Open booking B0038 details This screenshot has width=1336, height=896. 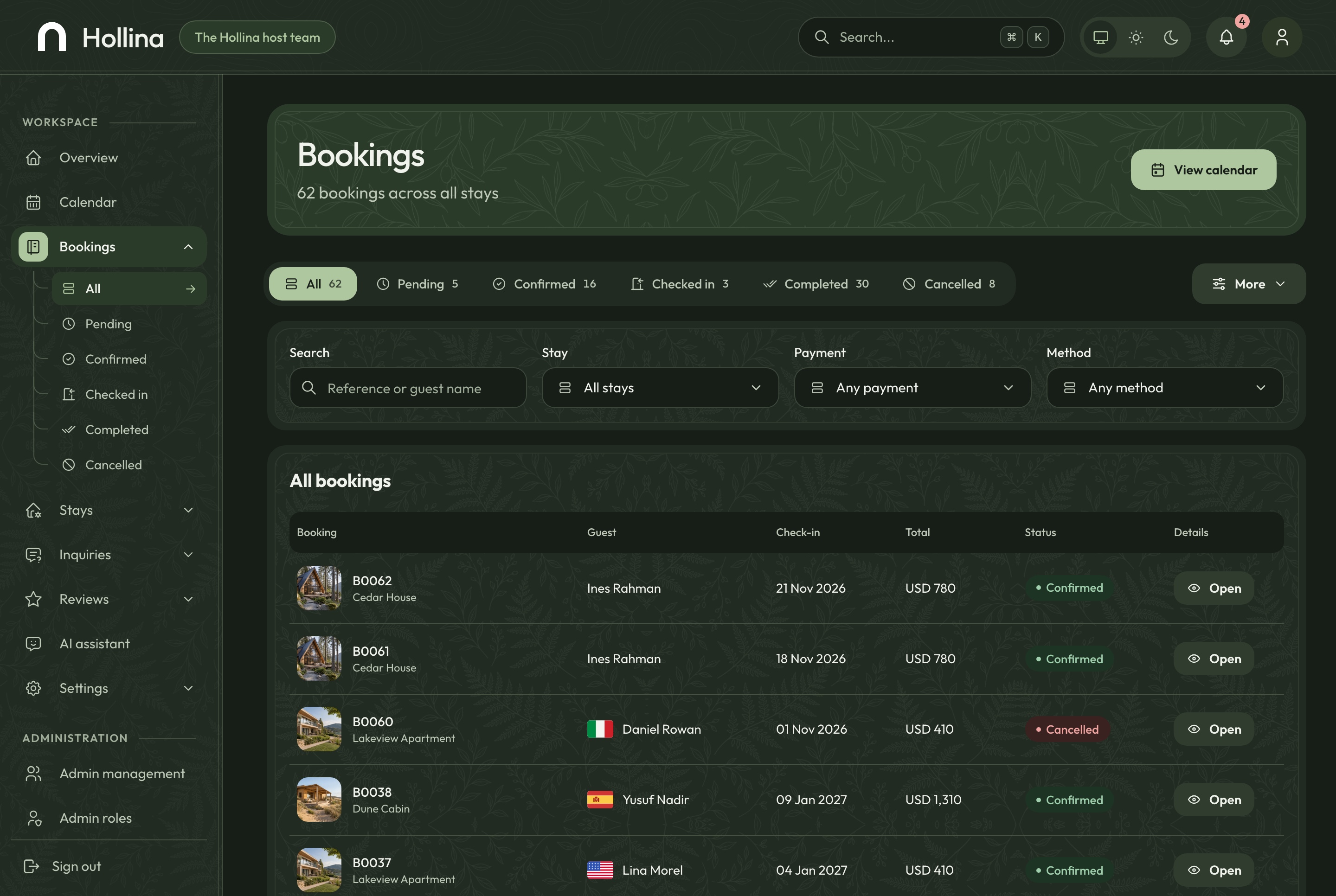(x=1214, y=800)
